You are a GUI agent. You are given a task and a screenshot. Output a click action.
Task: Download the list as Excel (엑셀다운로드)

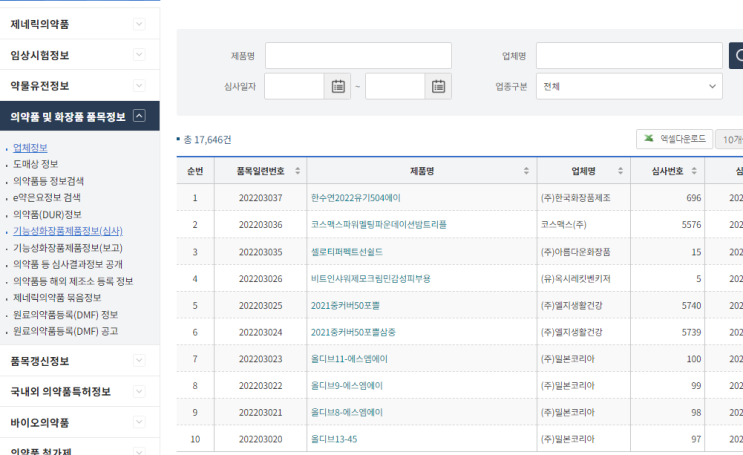(x=674, y=139)
